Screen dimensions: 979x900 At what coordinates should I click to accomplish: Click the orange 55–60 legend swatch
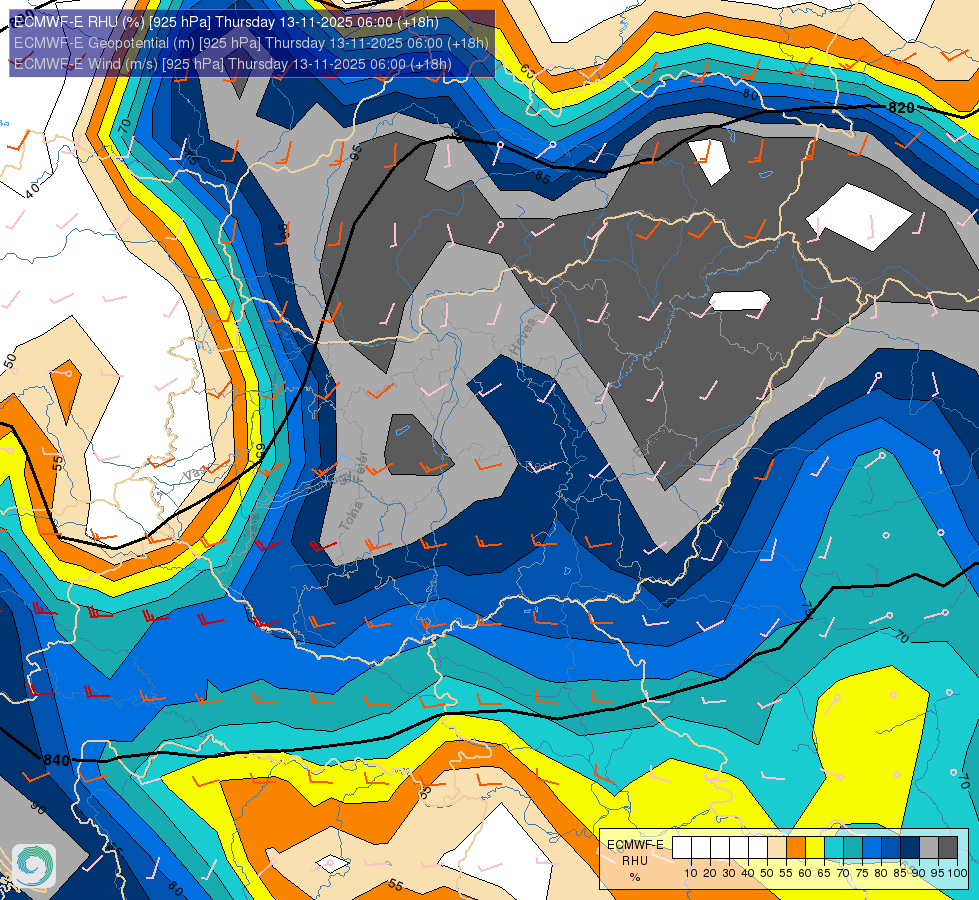[796, 848]
